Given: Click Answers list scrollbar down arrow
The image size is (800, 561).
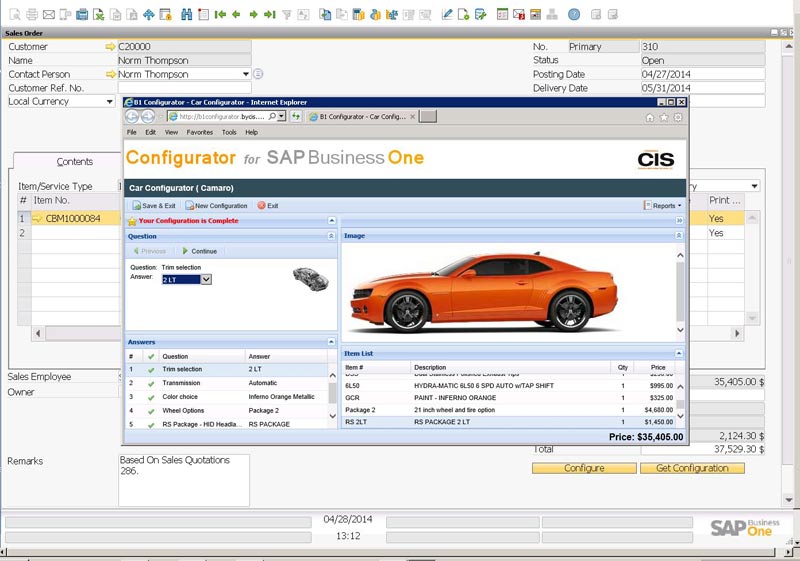Looking at the screenshot, I should pyautogui.click(x=333, y=416).
